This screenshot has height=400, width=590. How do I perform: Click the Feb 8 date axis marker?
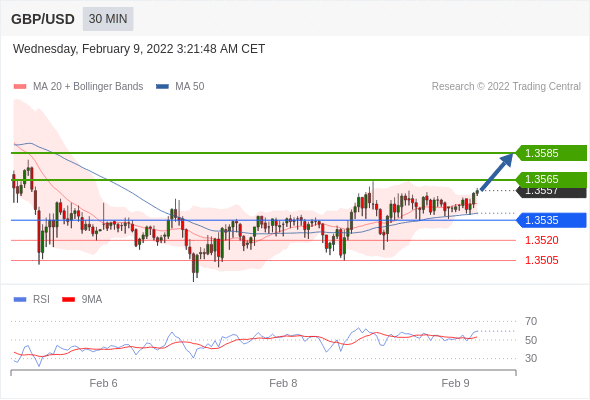(283, 383)
